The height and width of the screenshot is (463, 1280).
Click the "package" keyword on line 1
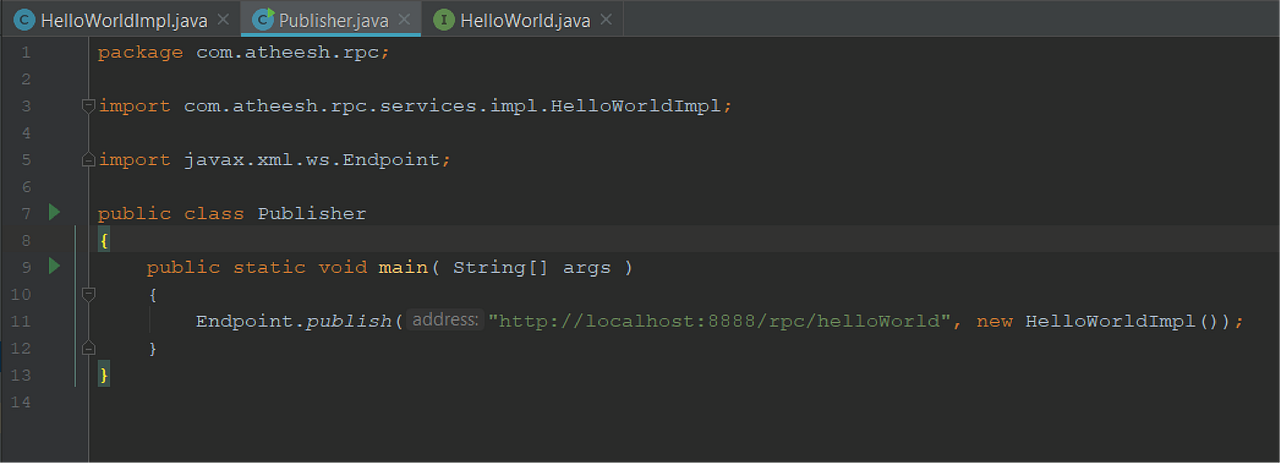[140, 52]
